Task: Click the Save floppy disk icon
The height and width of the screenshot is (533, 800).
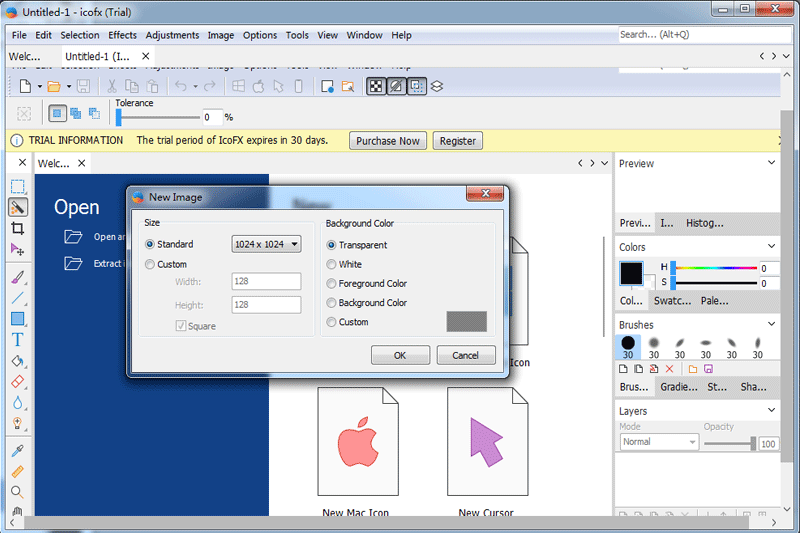Action: [84, 86]
